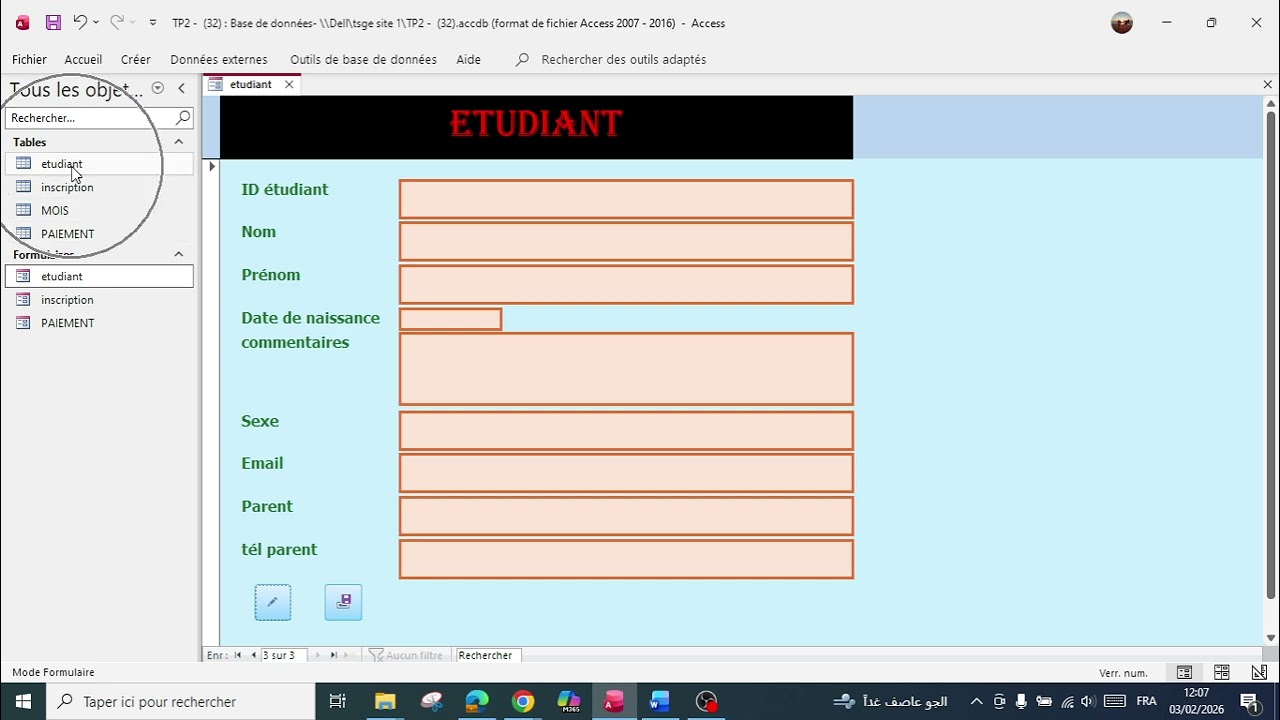The height and width of the screenshot is (720, 1280).
Task: Open the notification center icon
Action: click(x=1249, y=701)
